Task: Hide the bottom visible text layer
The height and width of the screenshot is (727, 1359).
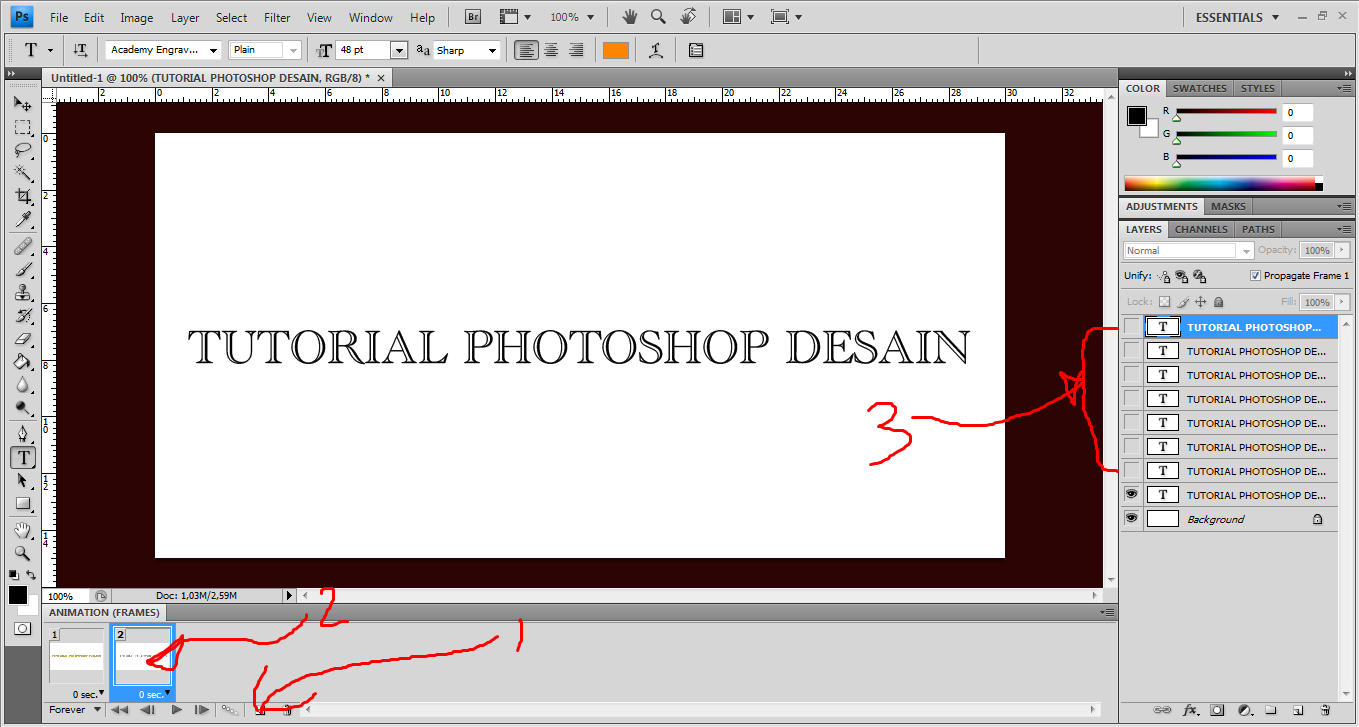Action: [x=1131, y=495]
